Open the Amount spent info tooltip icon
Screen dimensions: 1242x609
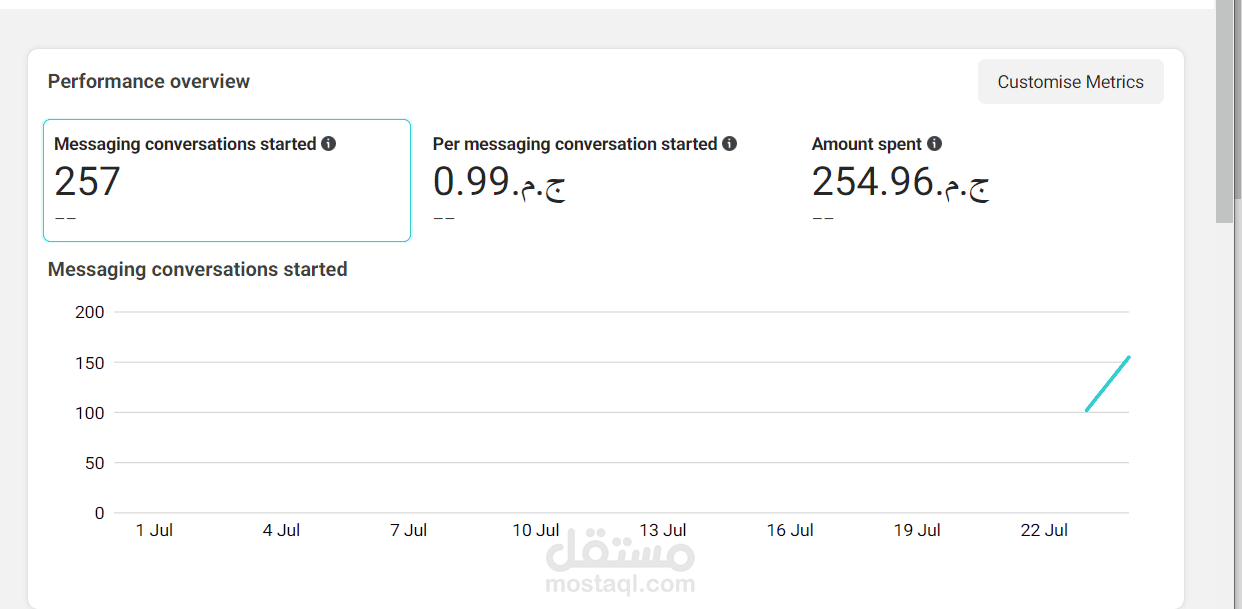pyautogui.click(x=934, y=144)
